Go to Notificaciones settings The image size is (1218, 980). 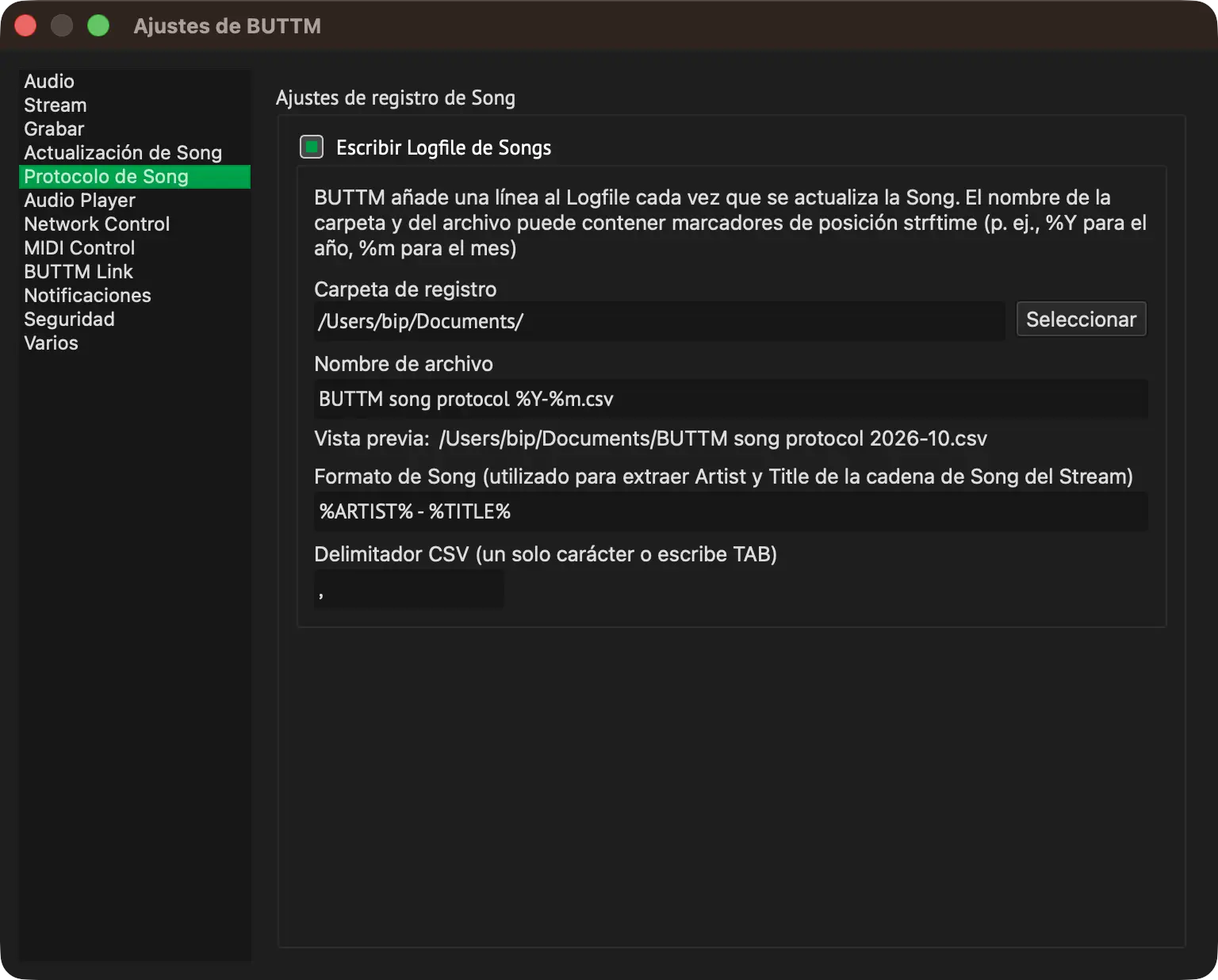pyautogui.click(x=135, y=296)
